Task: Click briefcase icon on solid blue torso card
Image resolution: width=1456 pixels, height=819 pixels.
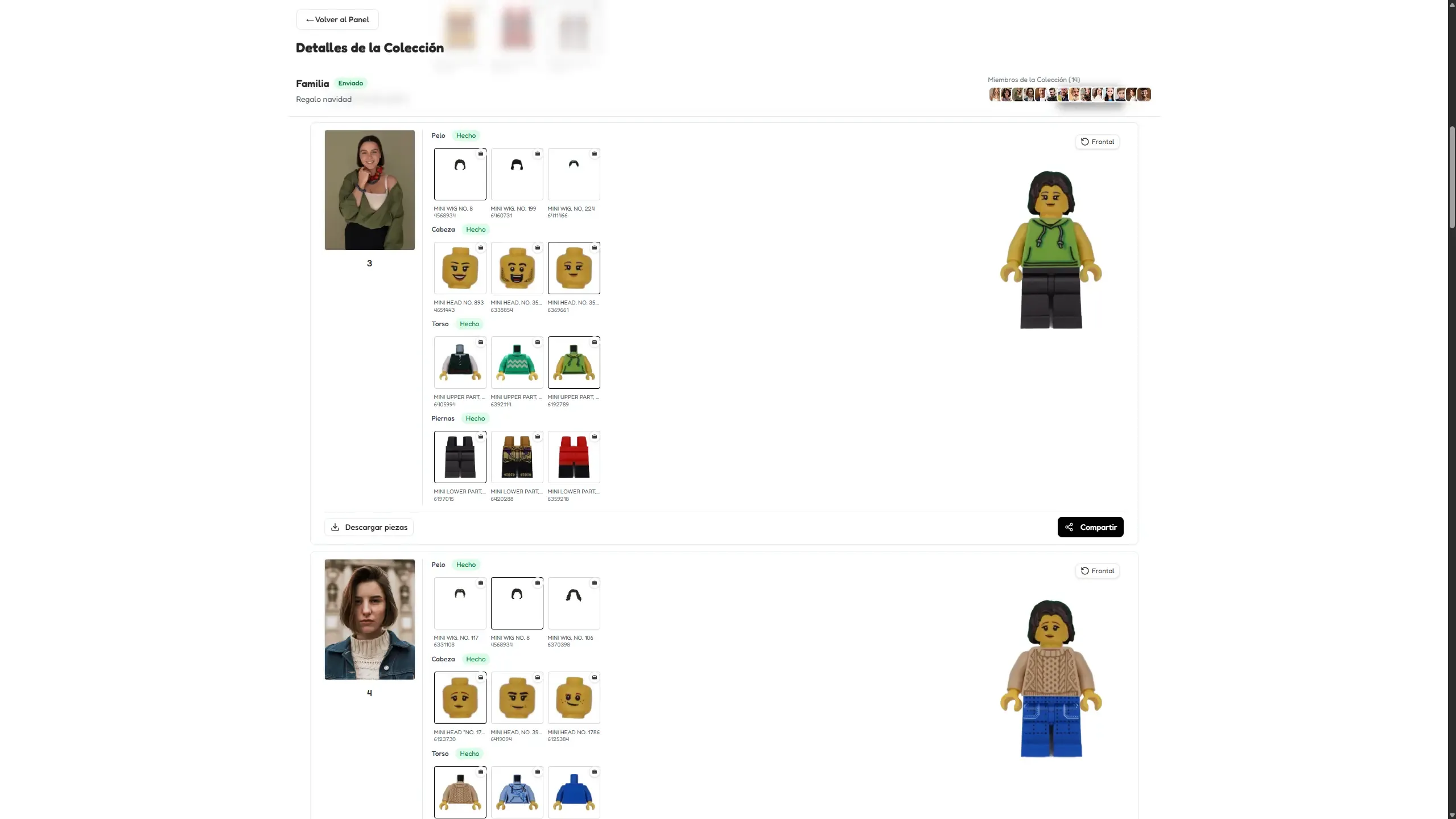Action: [x=594, y=772]
